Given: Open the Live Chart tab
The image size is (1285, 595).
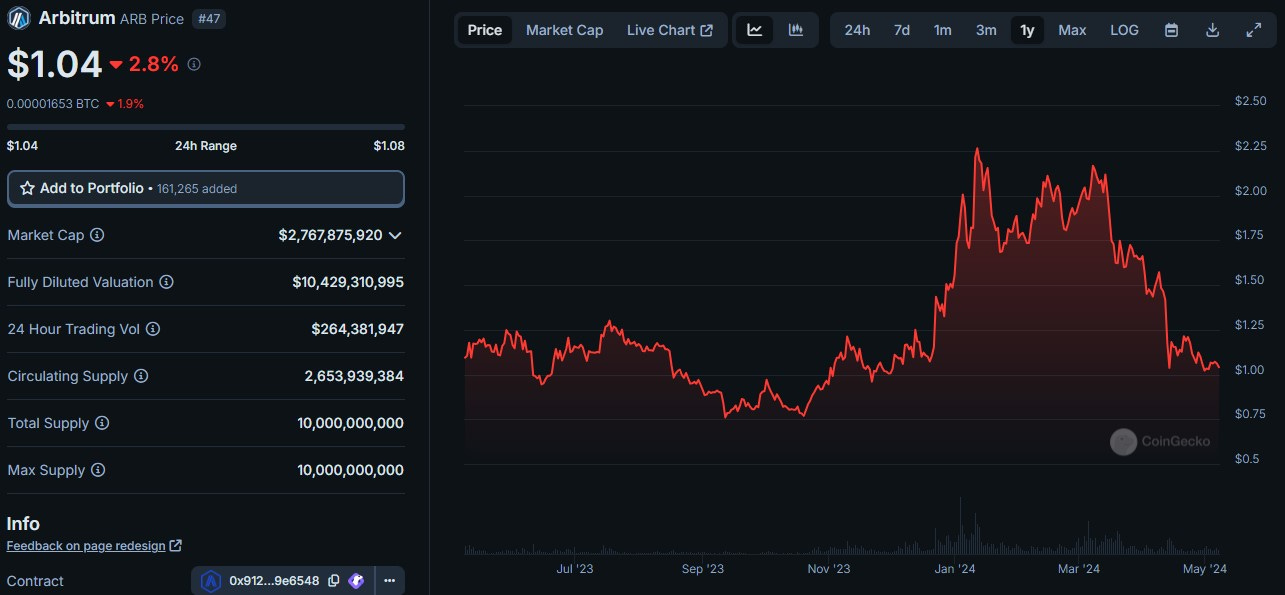Looking at the screenshot, I should 670,30.
